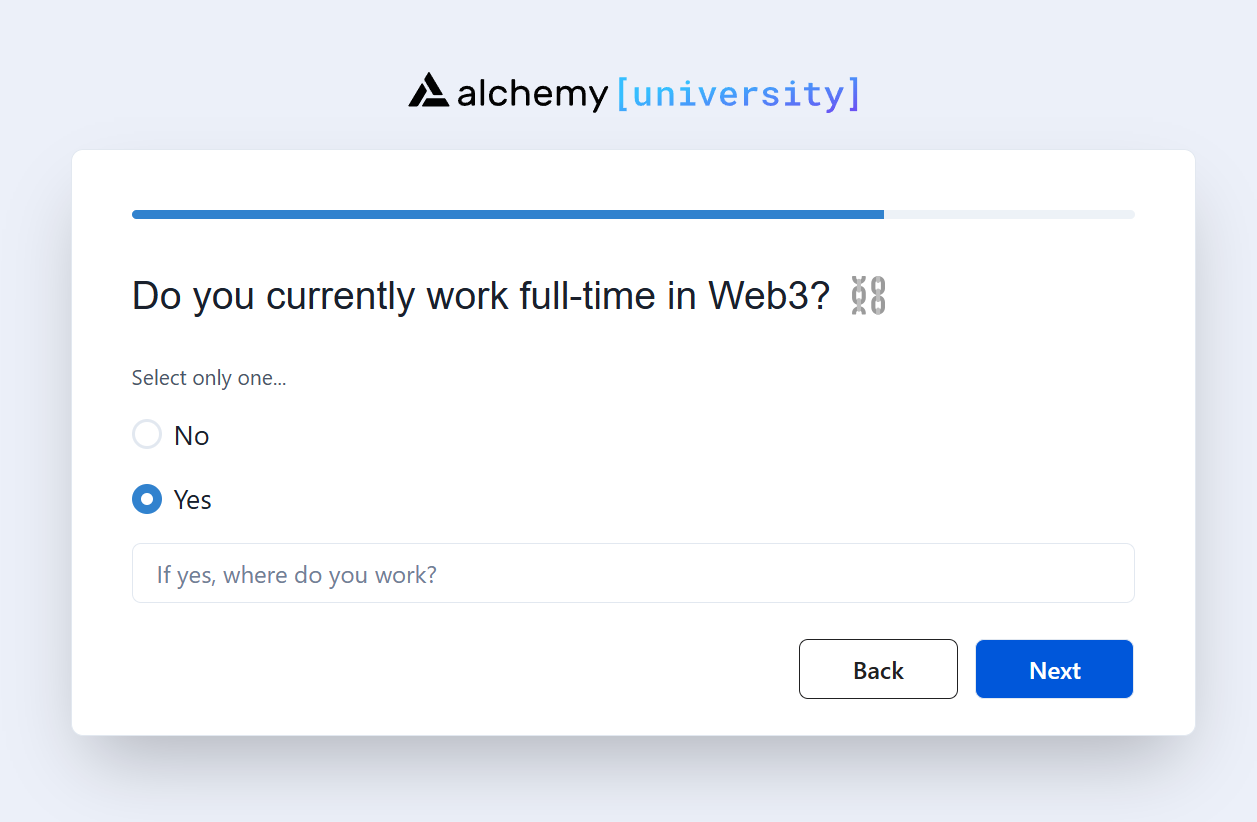Click the top portion of the DNA icon
The height and width of the screenshot is (822, 1257).
coord(869,285)
